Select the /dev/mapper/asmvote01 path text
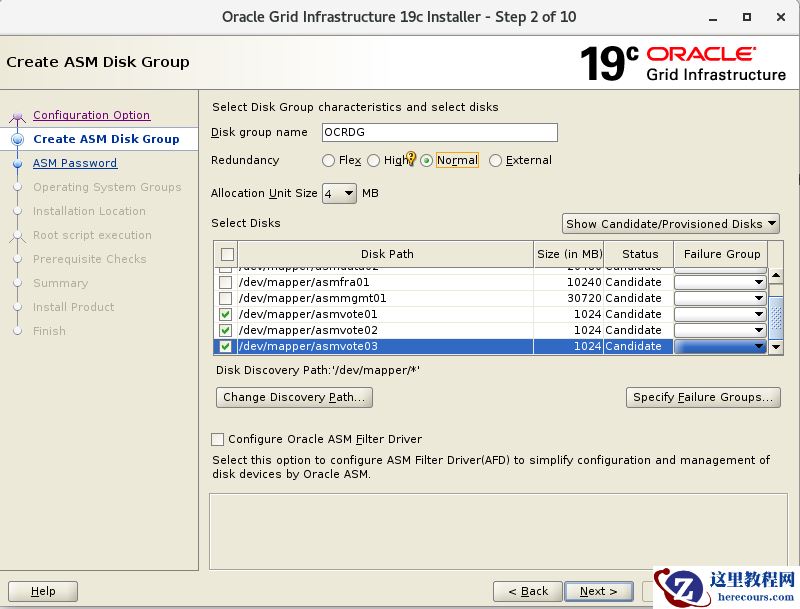The width and height of the screenshot is (800, 609). [308, 314]
